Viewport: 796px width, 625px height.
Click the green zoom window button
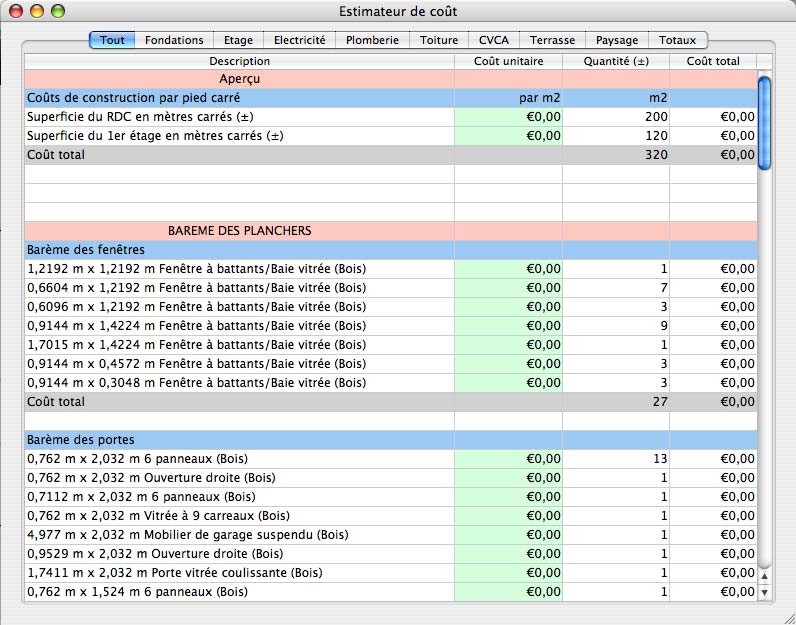click(57, 11)
